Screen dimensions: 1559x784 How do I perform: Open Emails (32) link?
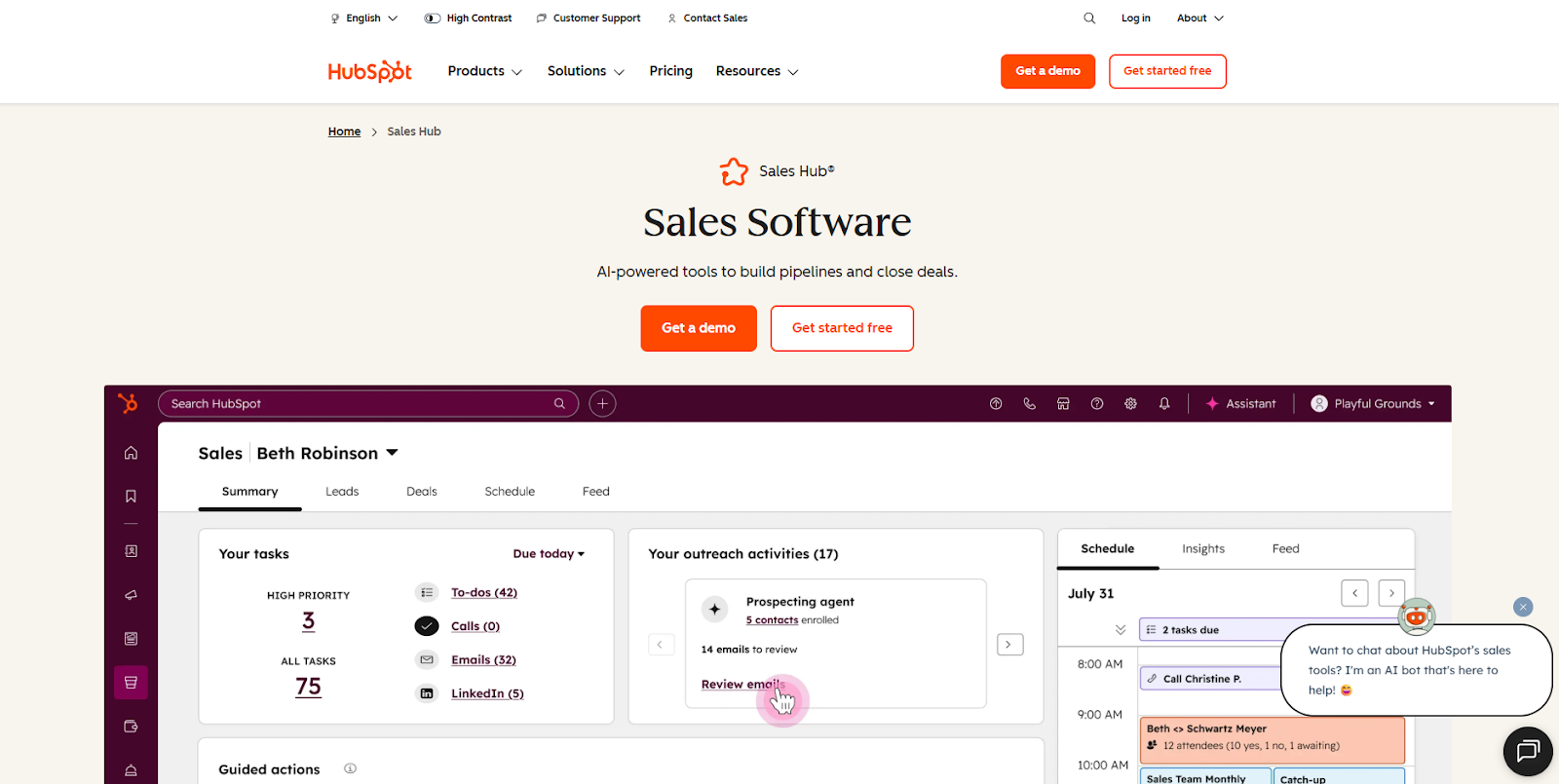(483, 659)
